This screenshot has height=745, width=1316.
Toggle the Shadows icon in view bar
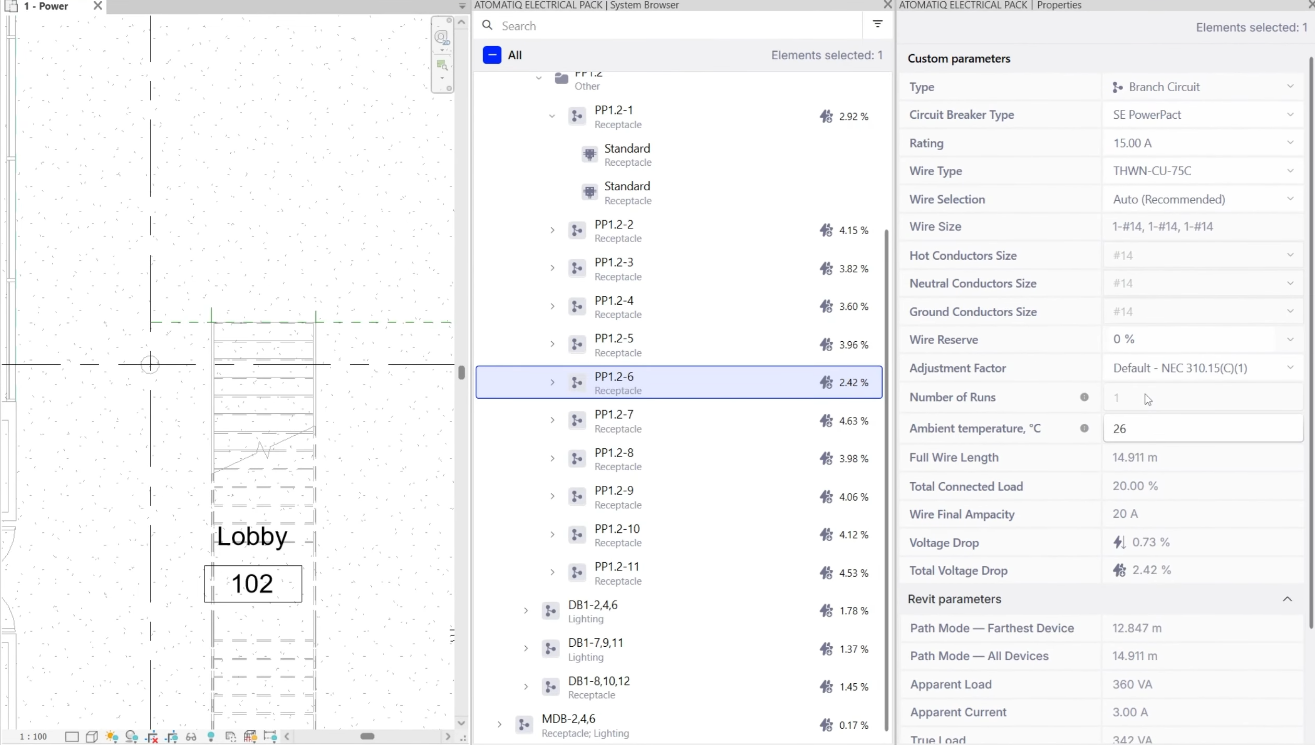131,737
